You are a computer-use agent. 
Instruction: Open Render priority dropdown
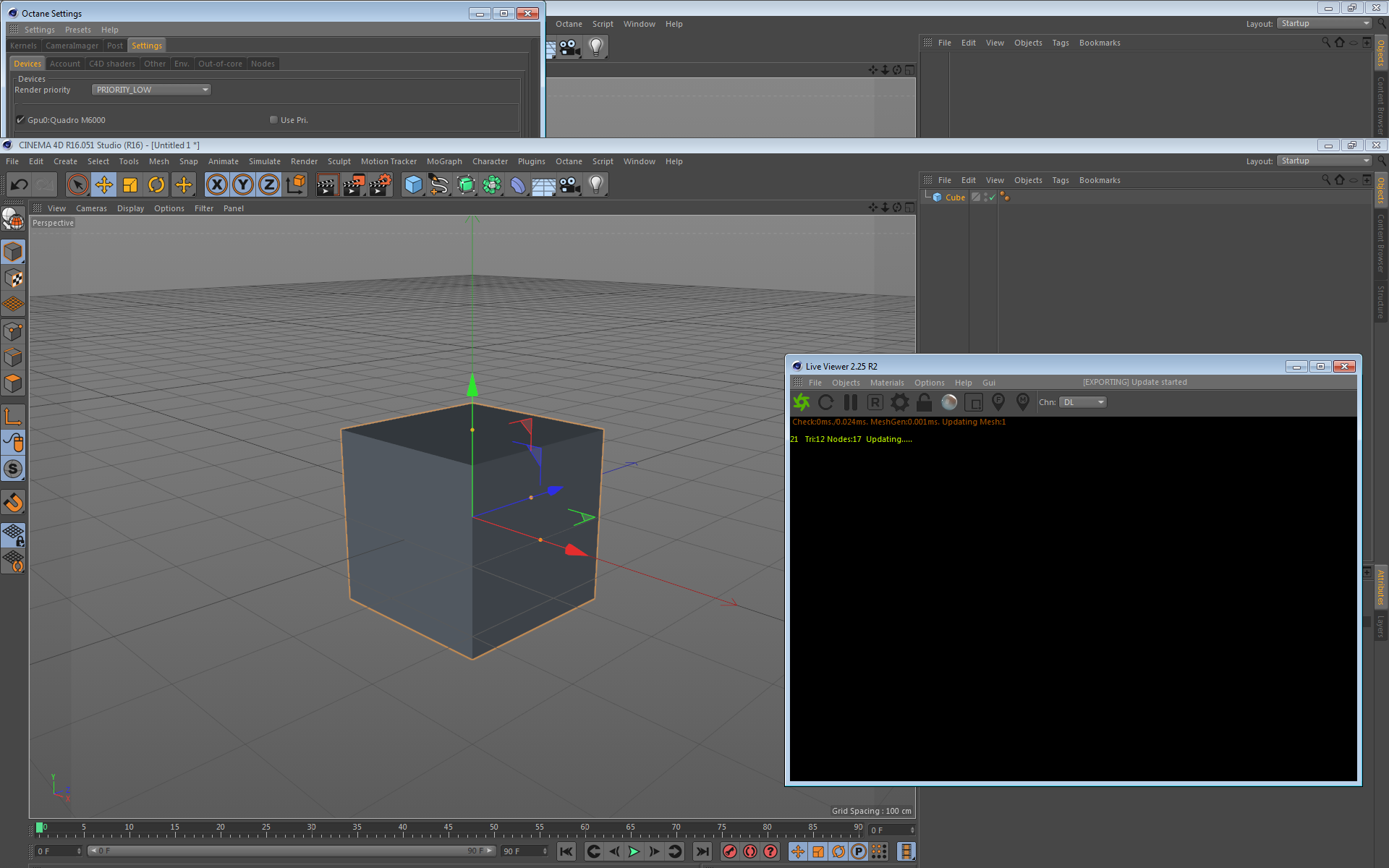click(x=151, y=90)
